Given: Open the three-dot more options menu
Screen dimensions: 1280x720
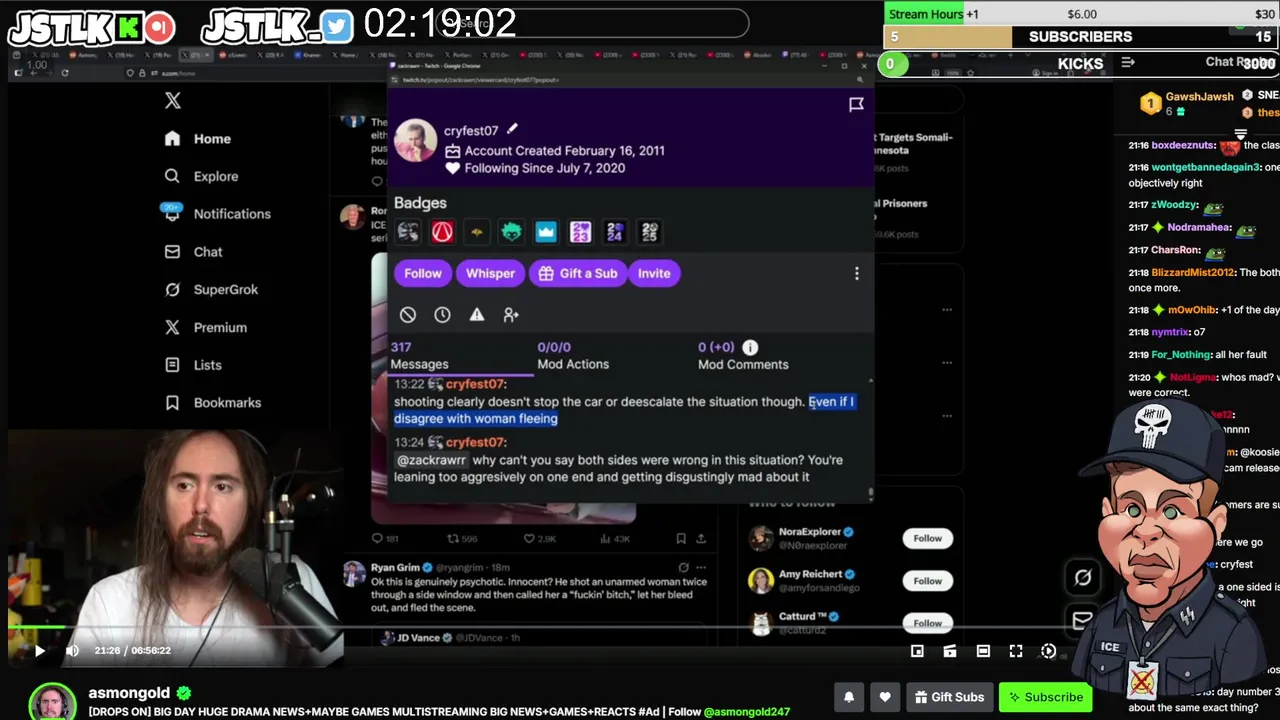Looking at the screenshot, I should [x=856, y=273].
